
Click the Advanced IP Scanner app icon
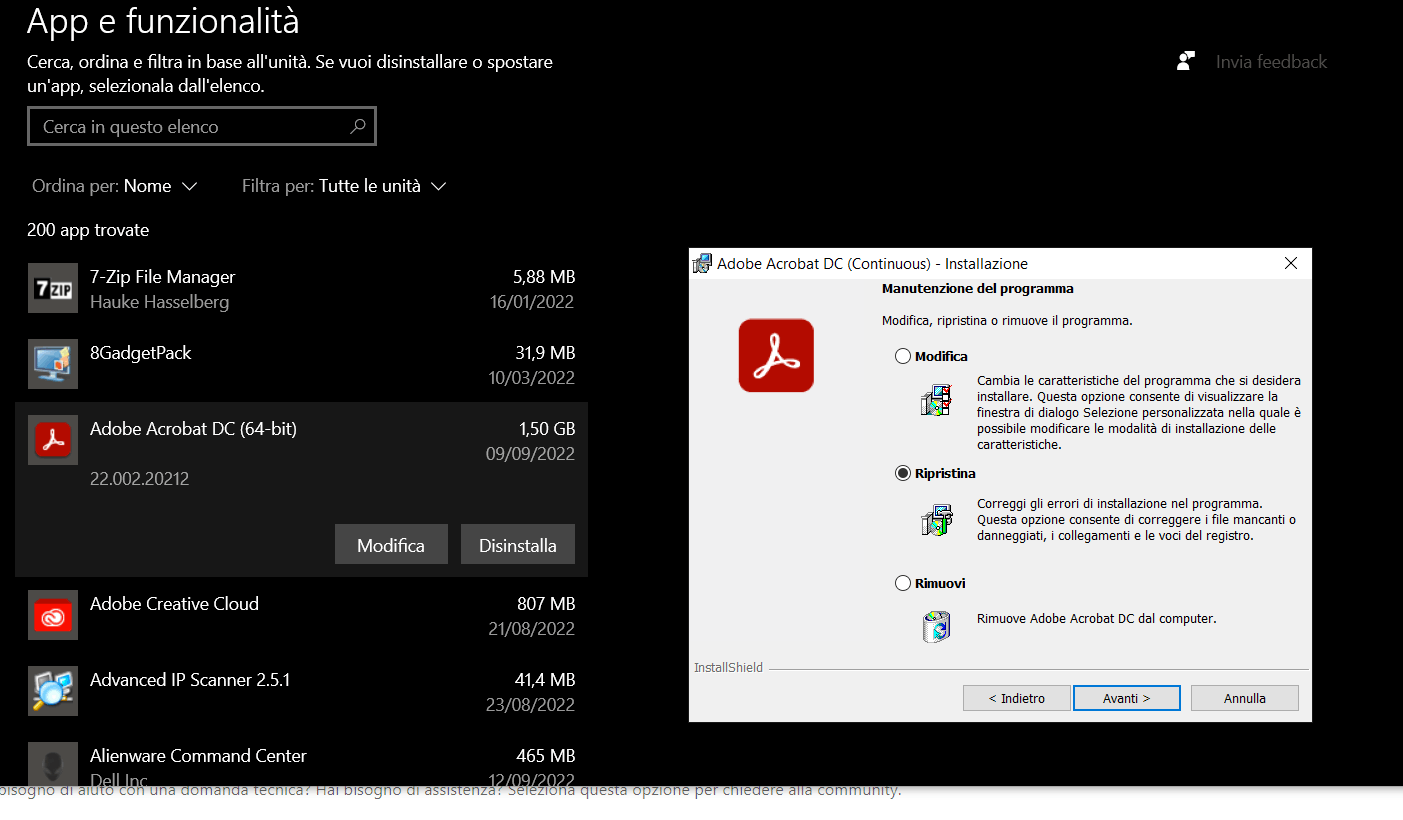pyautogui.click(x=53, y=691)
